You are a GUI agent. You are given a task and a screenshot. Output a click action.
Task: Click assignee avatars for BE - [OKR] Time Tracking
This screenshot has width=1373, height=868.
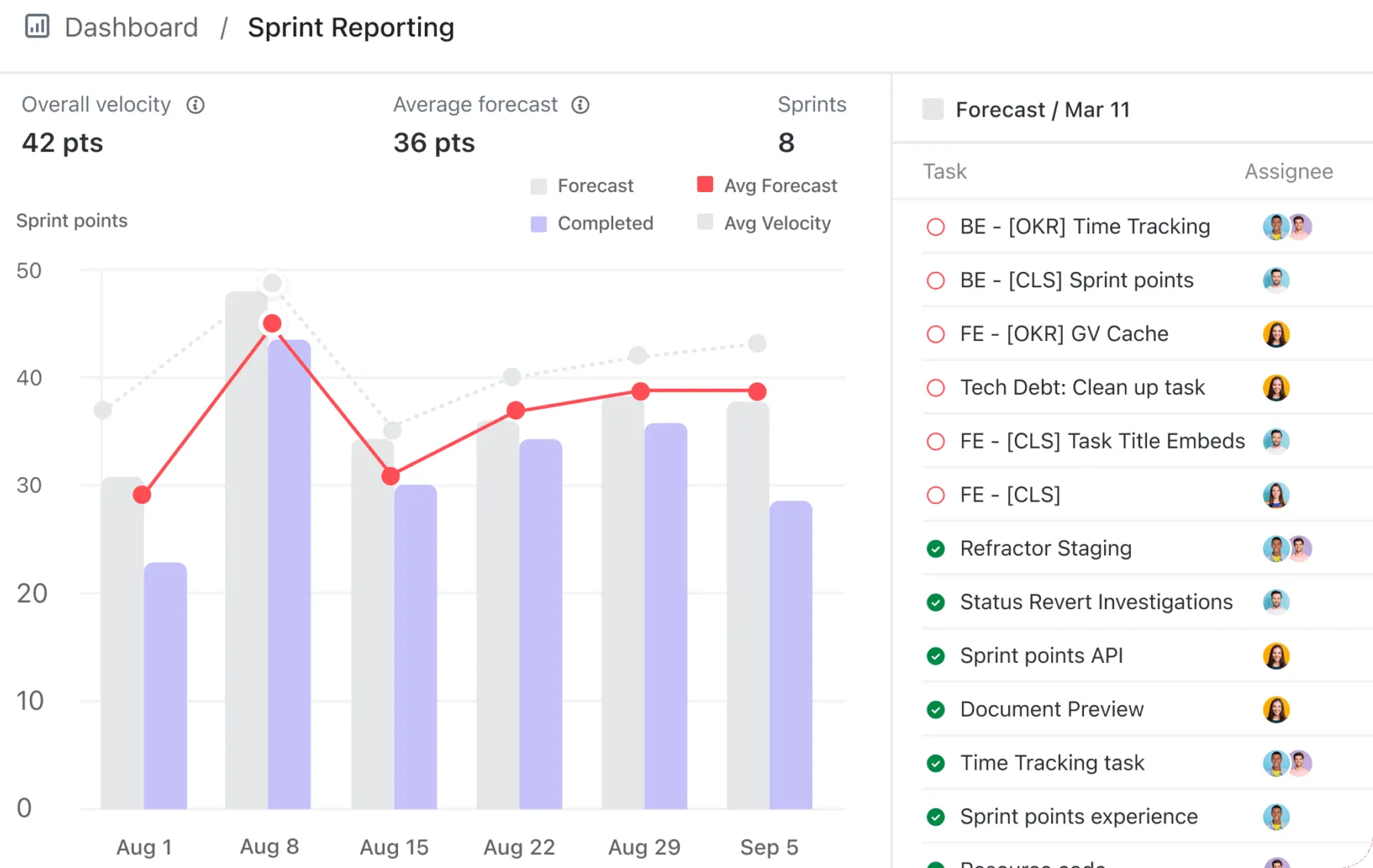point(1288,227)
